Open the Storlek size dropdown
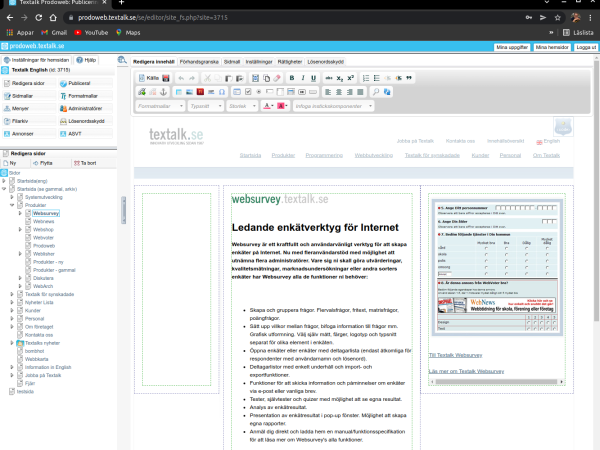600x450 pixels. [242, 106]
